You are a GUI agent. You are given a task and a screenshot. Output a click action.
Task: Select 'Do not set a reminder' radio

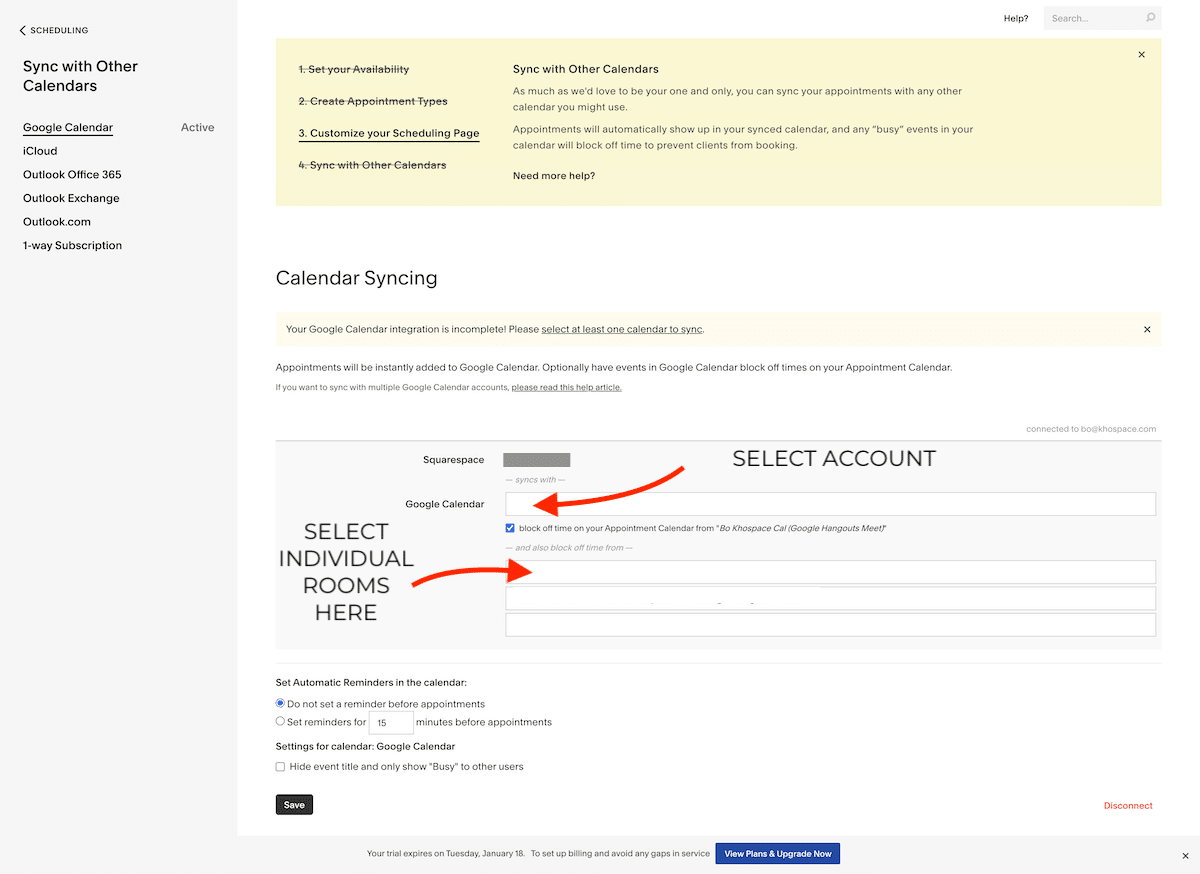280,704
